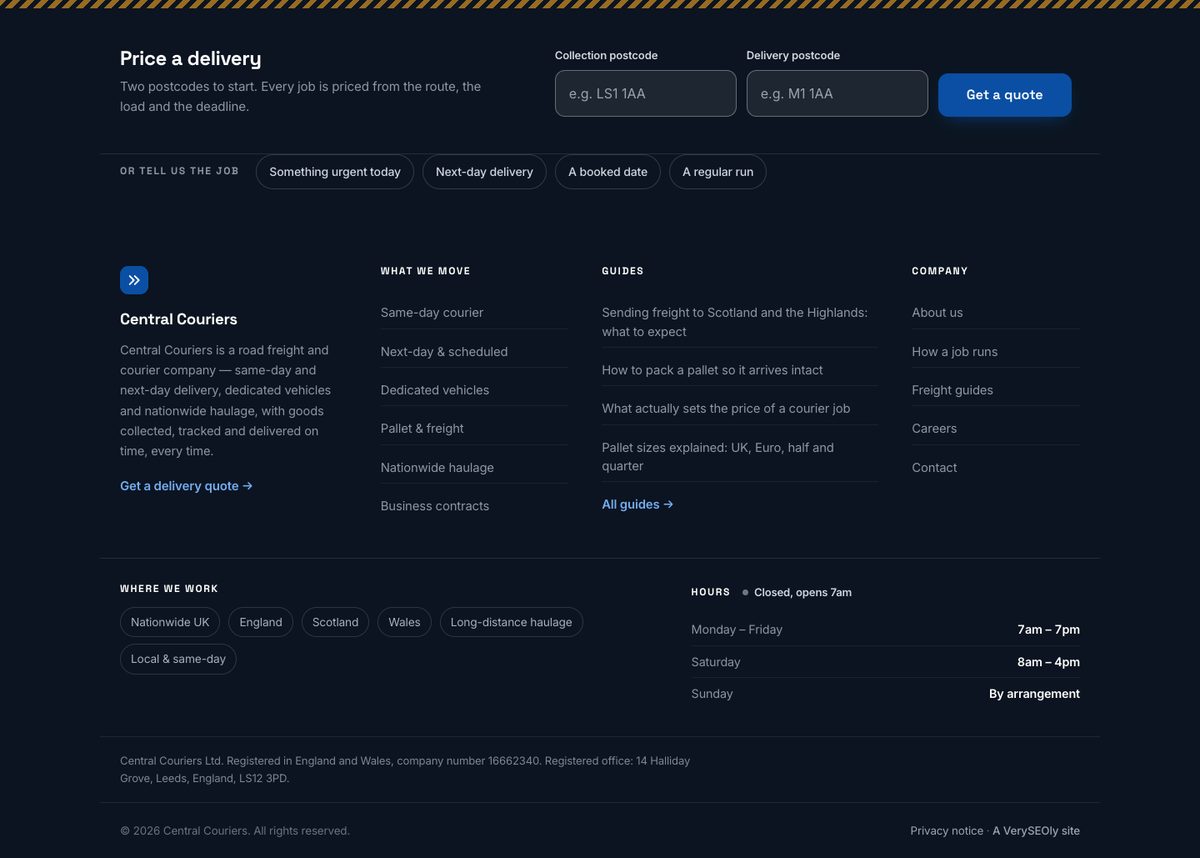View the All guides link
This screenshot has width=1200, height=858.
tap(638, 504)
